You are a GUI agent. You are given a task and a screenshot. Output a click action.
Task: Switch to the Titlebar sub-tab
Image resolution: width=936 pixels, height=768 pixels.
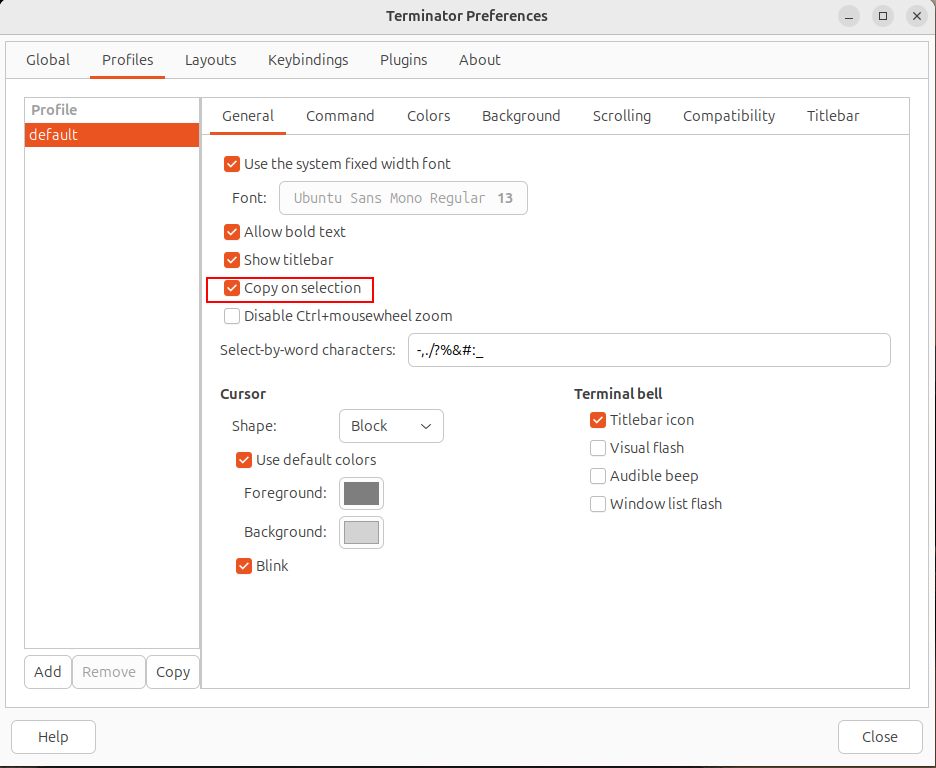pos(833,116)
